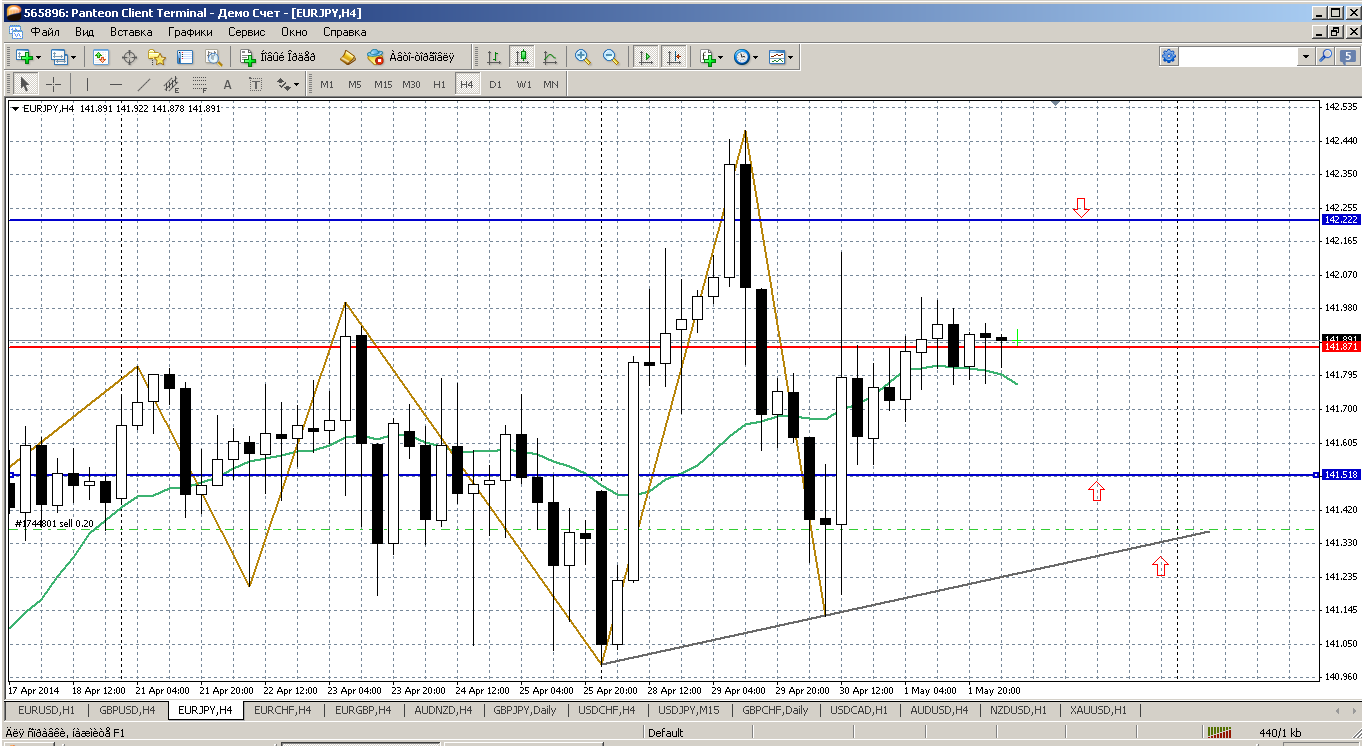Open the periodicity clock dropdown

(746, 57)
